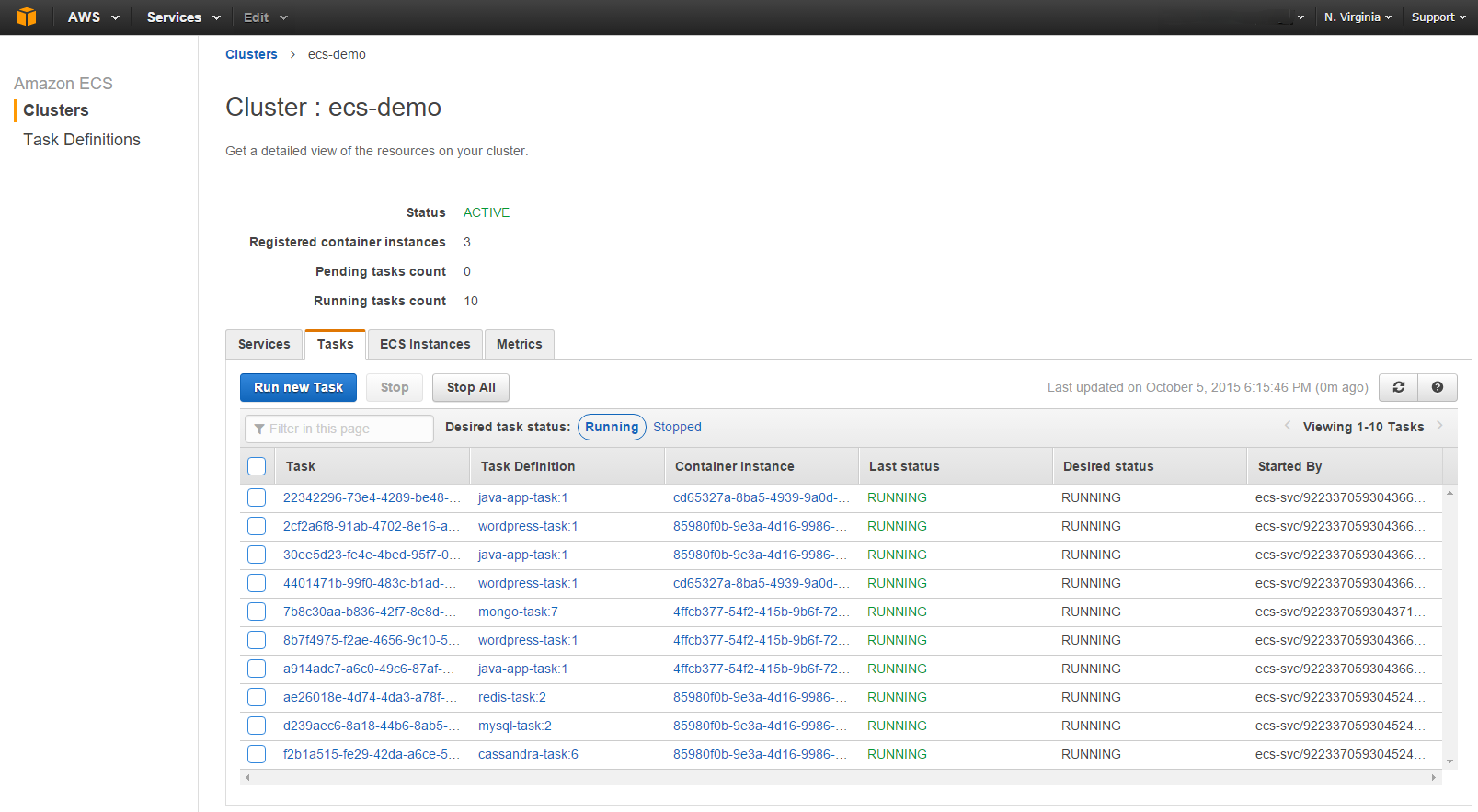Select the Stopped desired status filter
1478x812 pixels.
(x=677, y=427)
